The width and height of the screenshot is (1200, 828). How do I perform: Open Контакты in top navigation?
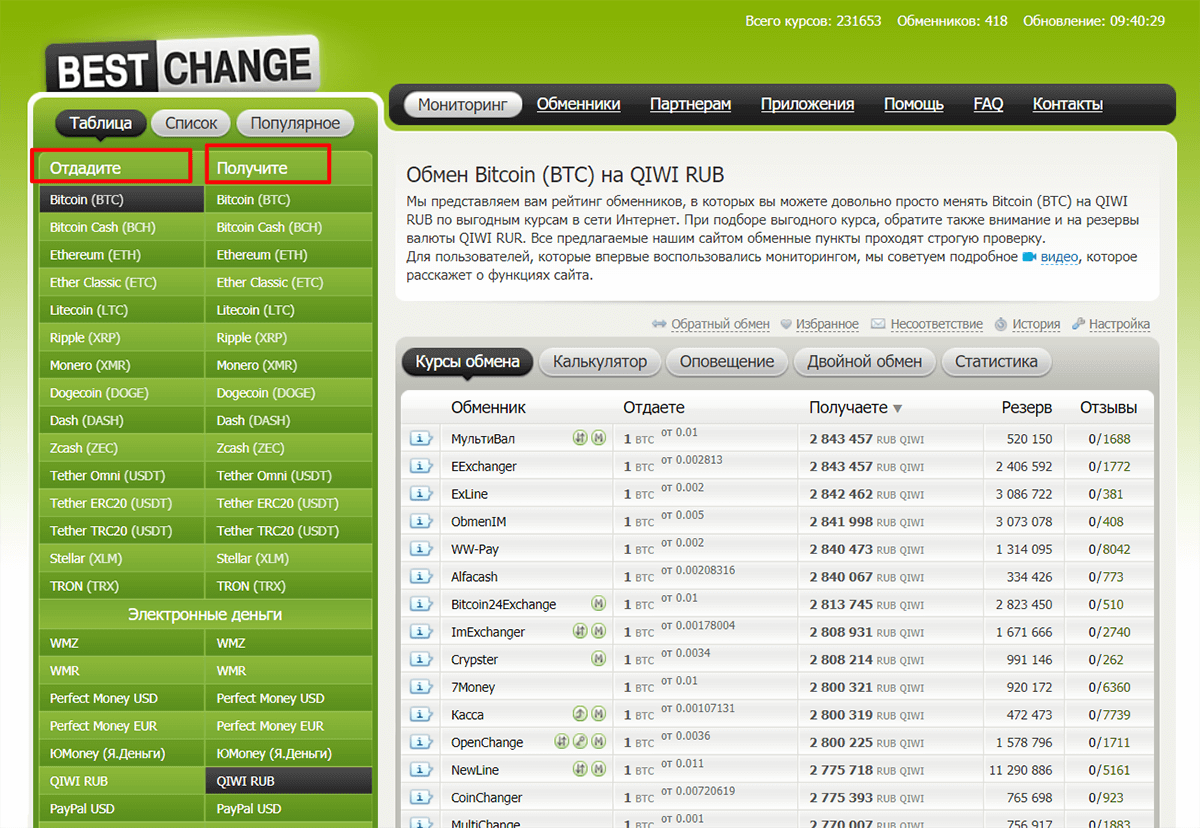click(x=1068, y=104)
